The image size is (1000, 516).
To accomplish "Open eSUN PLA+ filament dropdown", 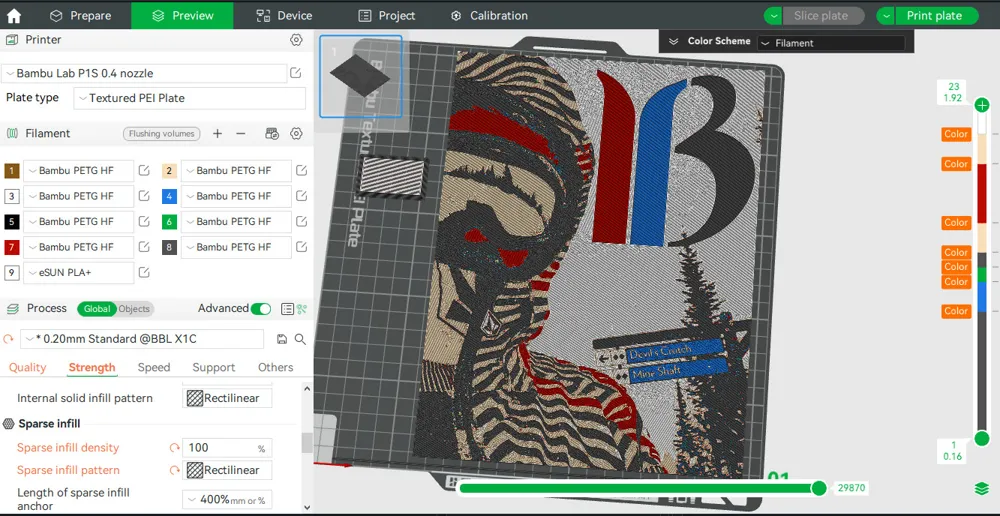I will coord(78,272).
